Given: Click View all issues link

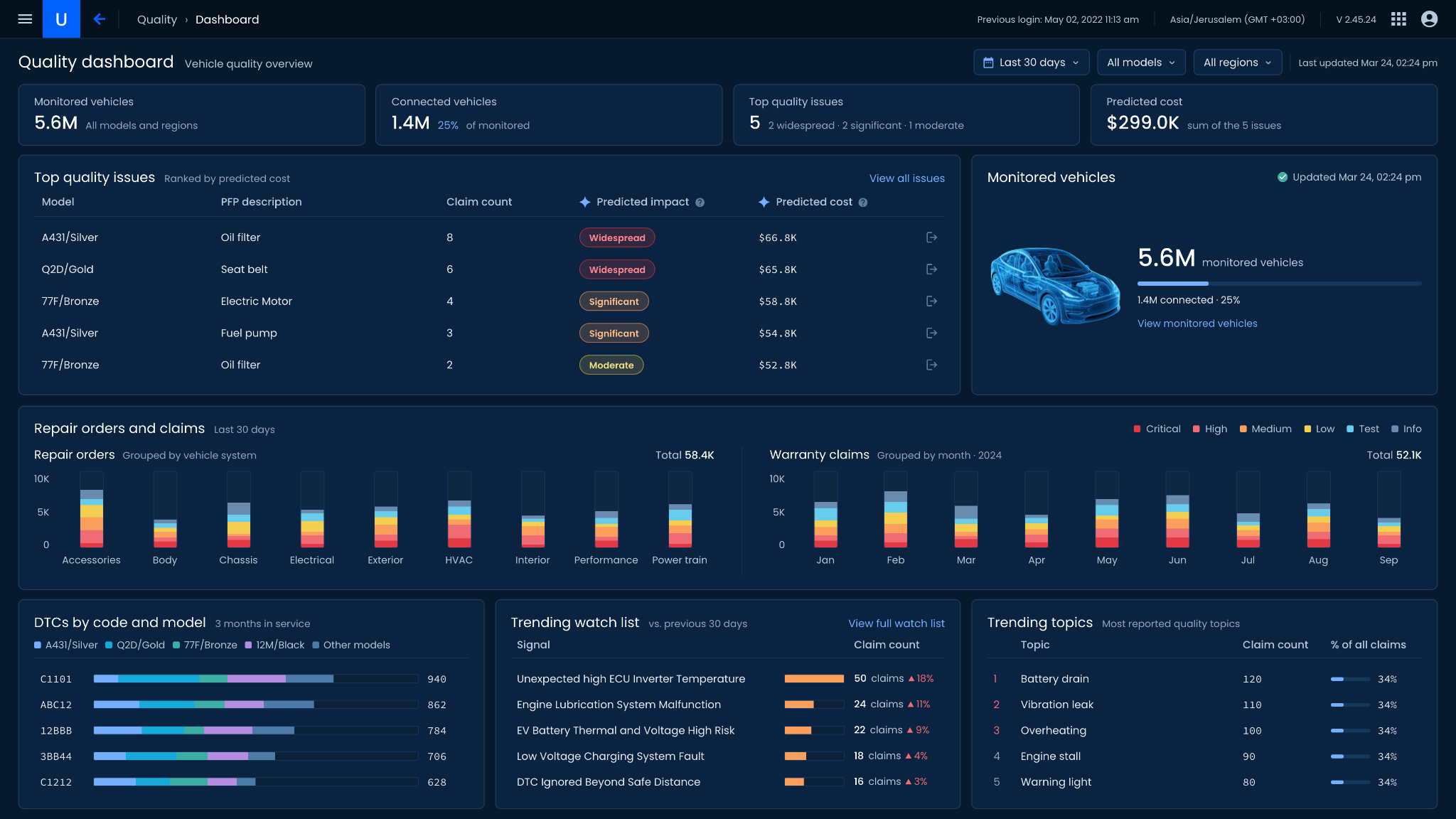Looking at the screenshot, I should click(907, 178).
